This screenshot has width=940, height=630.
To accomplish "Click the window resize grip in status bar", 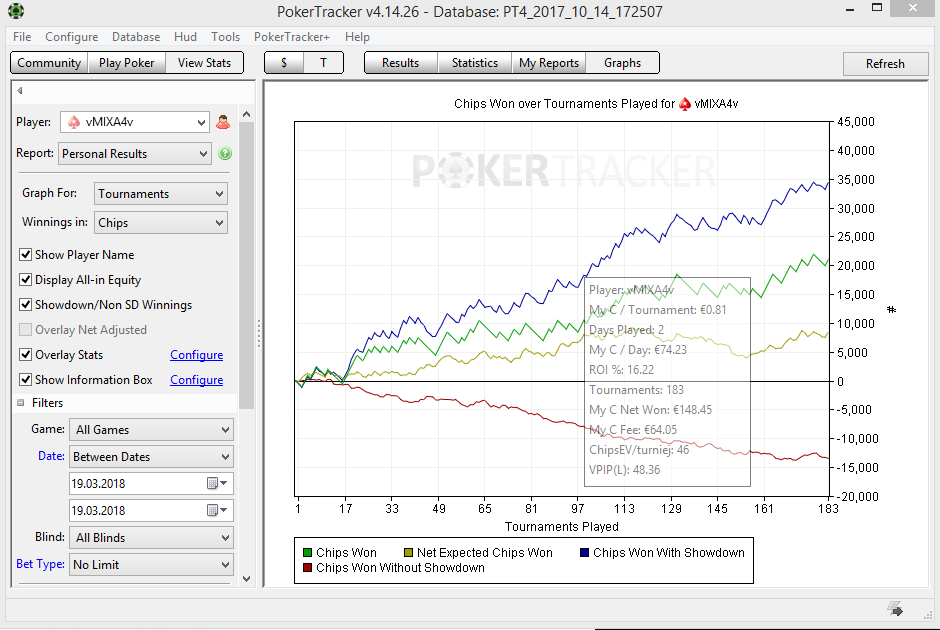I will coord(927,615).
